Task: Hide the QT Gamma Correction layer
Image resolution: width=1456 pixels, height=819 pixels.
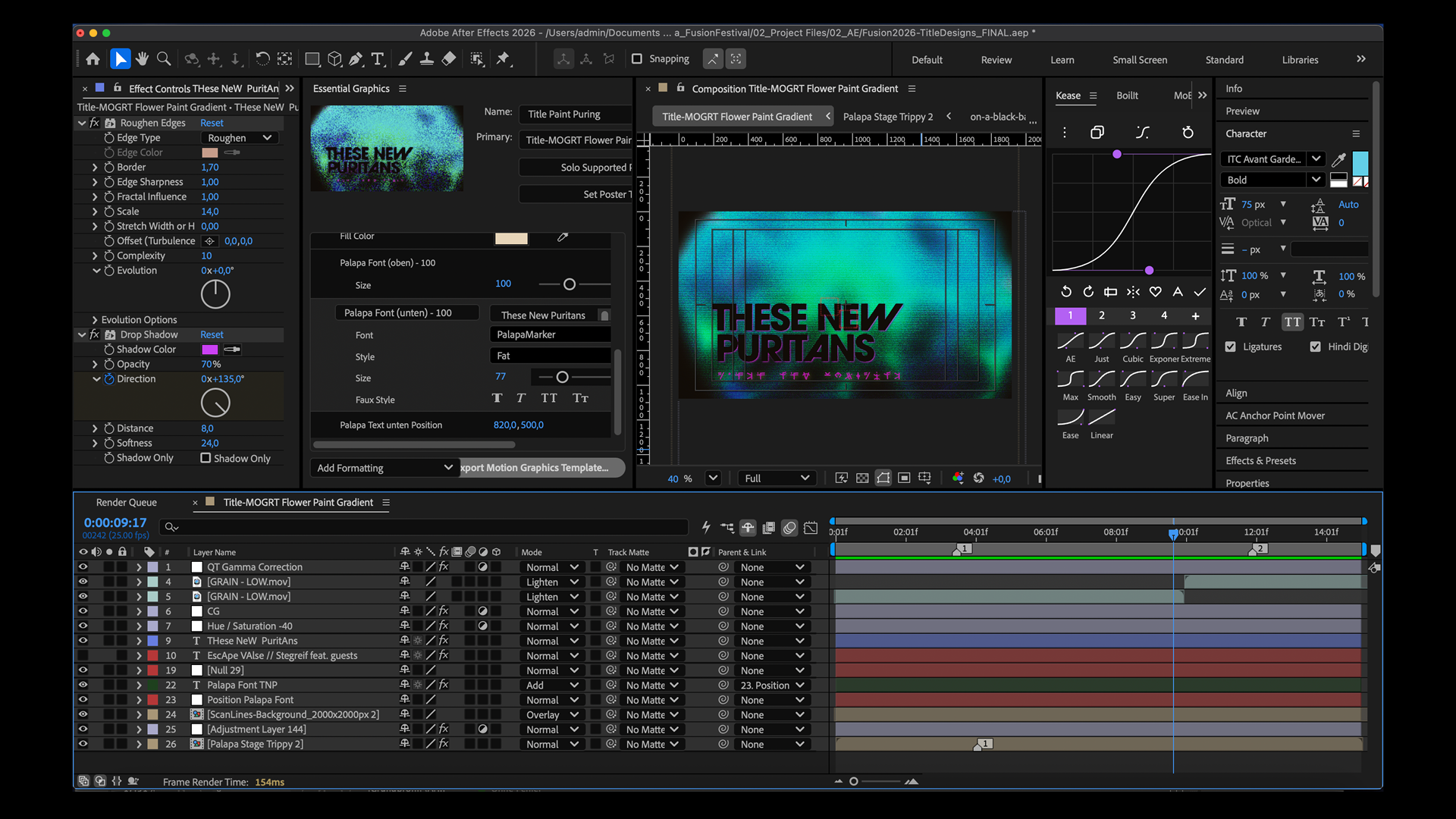Action: [x=83, y=567]
